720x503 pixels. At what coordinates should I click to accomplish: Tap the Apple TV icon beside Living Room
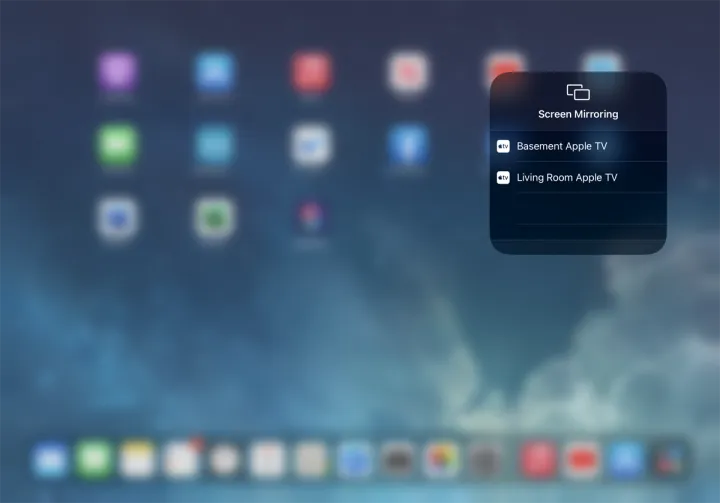tap(504, 178)
